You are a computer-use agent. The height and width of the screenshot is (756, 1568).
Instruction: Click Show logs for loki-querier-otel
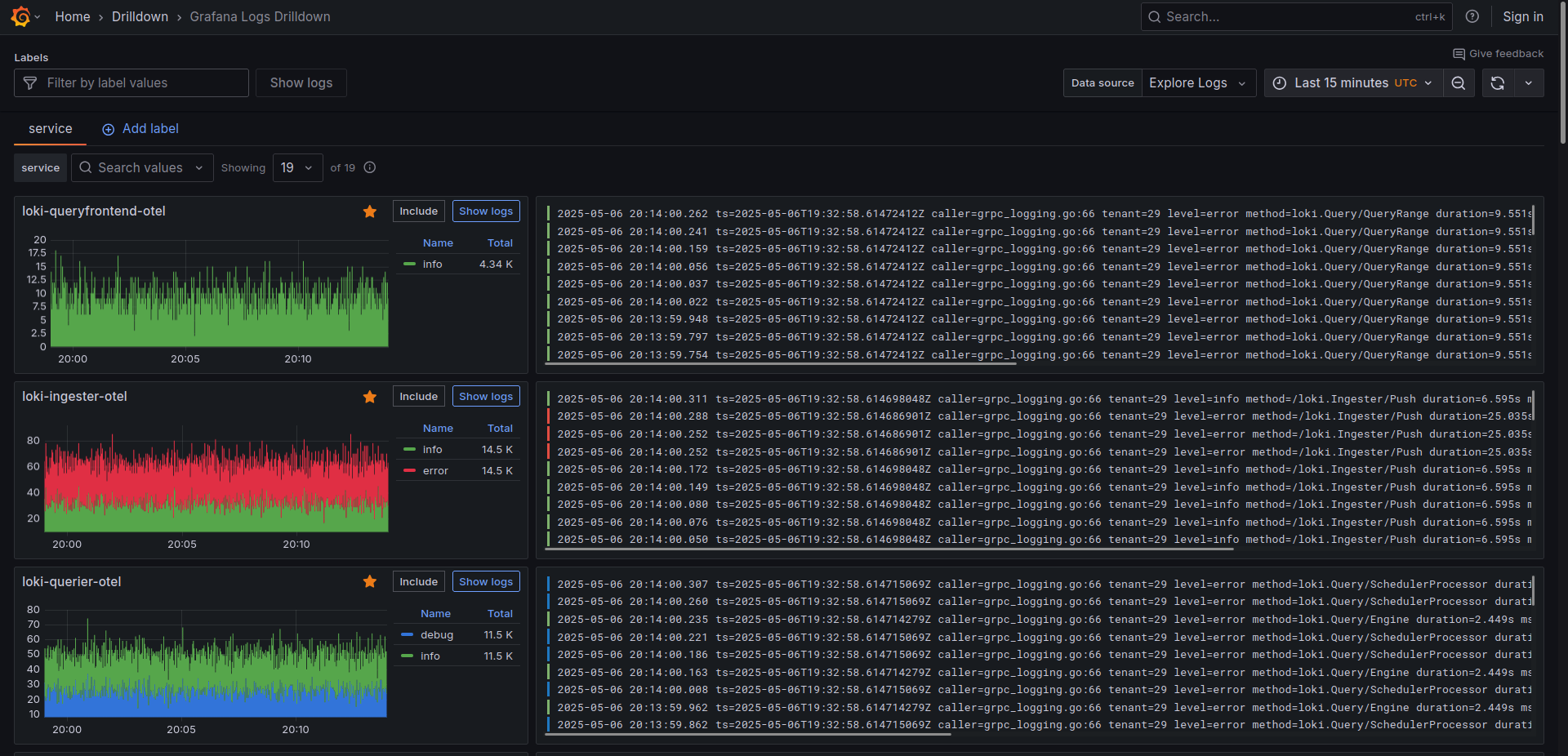tap(486, 582)
